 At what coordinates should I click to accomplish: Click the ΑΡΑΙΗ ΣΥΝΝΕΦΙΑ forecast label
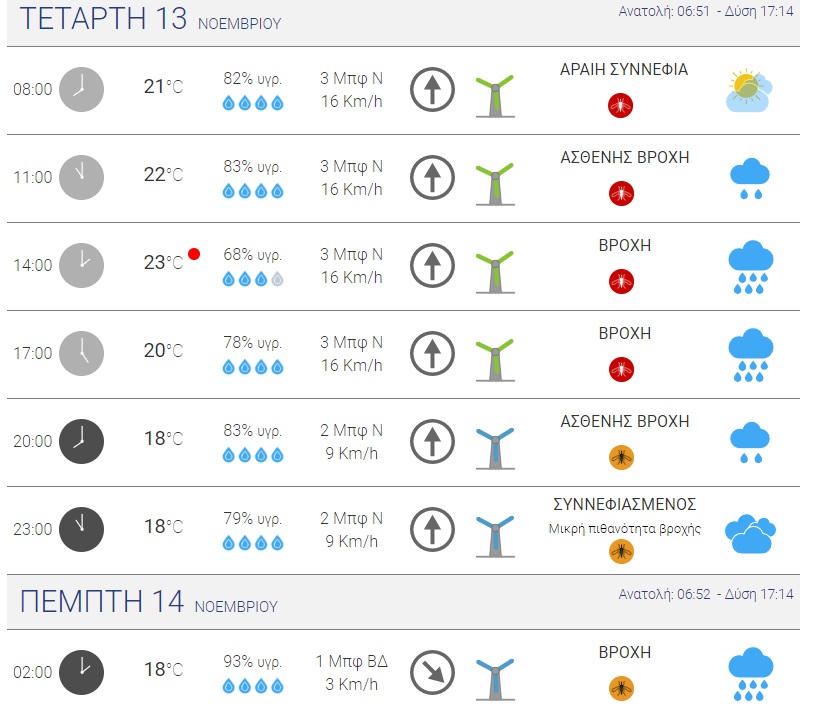click(624, 70)
